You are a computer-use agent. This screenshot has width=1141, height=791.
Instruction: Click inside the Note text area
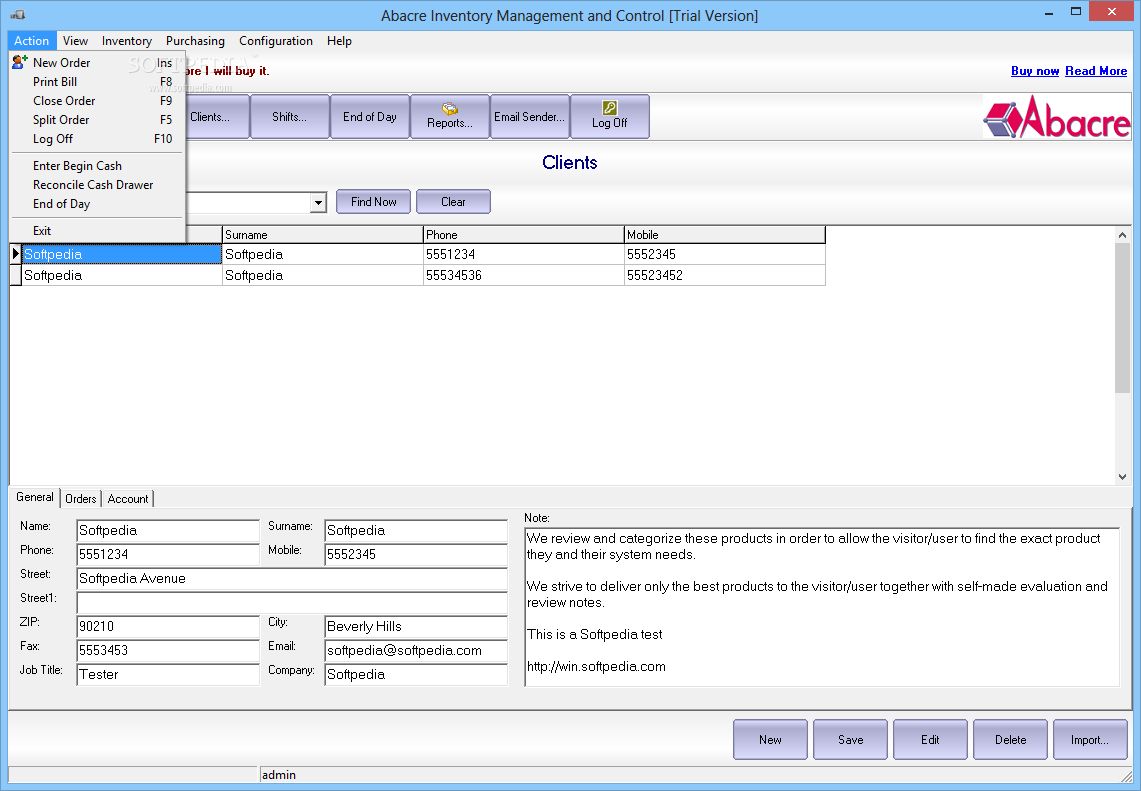point(822,607)
